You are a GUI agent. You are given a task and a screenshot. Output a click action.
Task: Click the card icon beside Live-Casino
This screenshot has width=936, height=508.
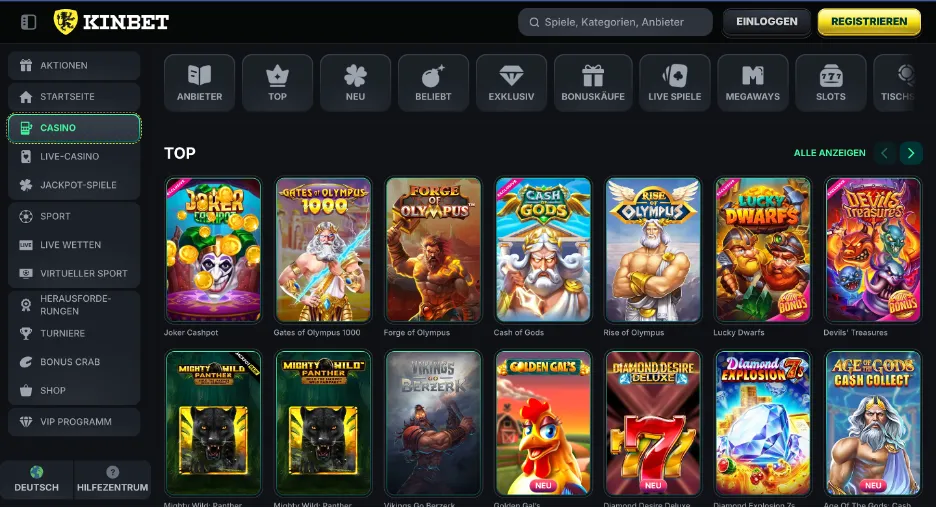click(26, 156)
